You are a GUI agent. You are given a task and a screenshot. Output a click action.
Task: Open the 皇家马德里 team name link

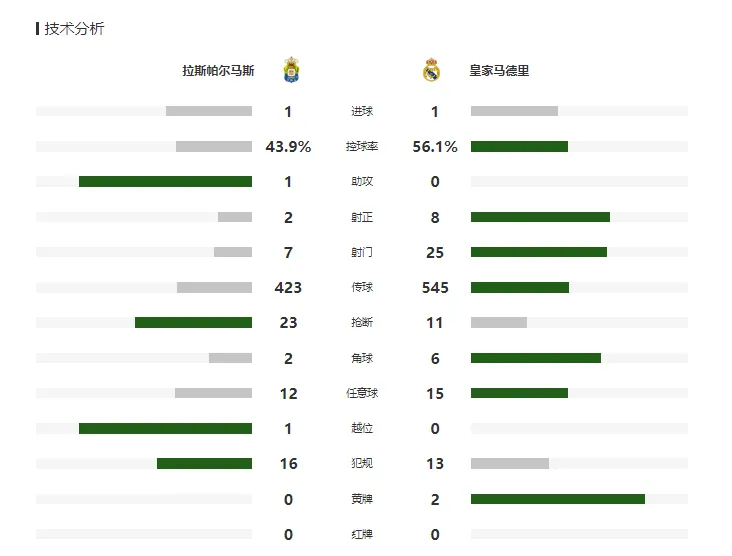(499, 70)
